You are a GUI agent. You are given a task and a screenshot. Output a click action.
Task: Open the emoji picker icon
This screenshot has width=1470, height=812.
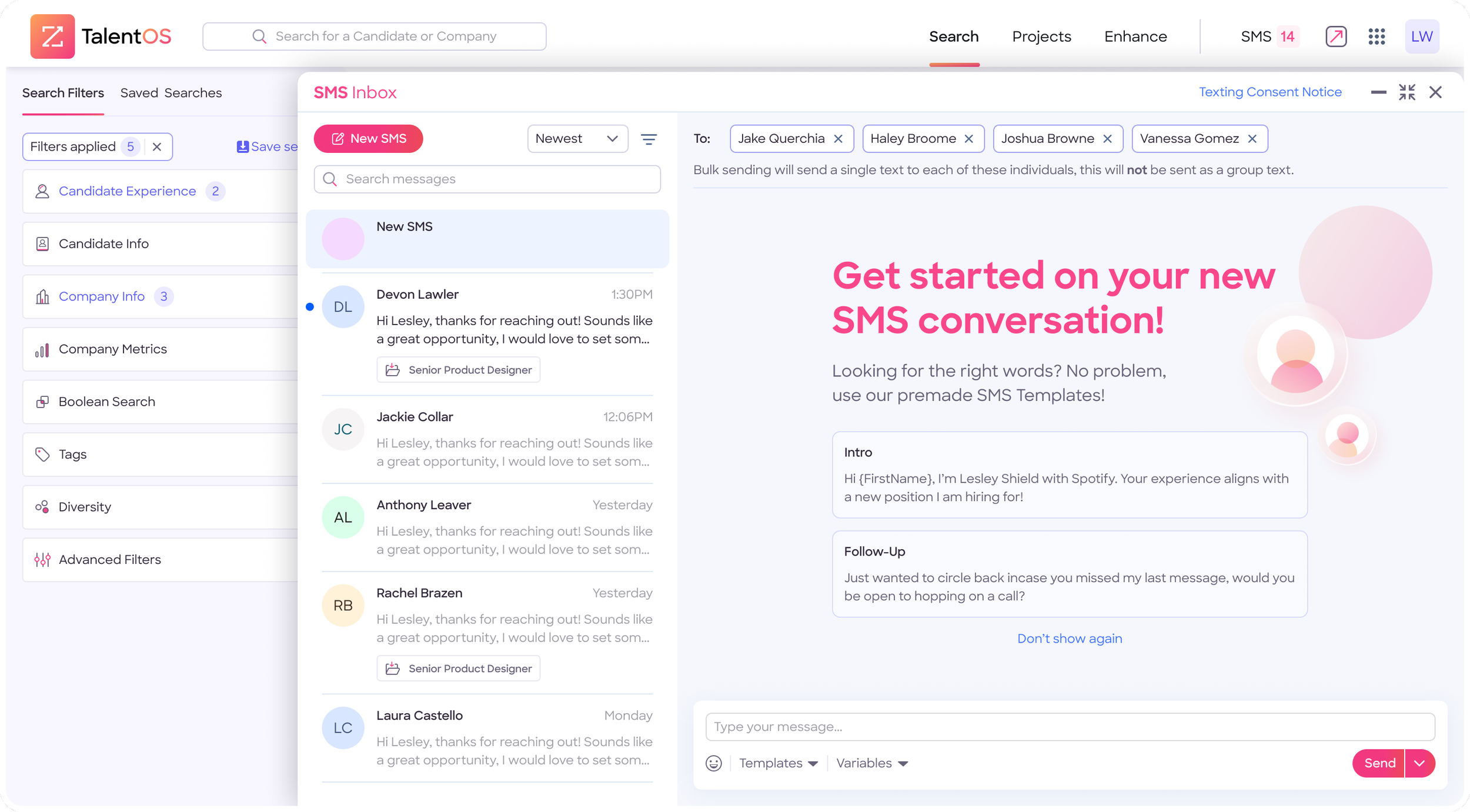pos(713,763)
